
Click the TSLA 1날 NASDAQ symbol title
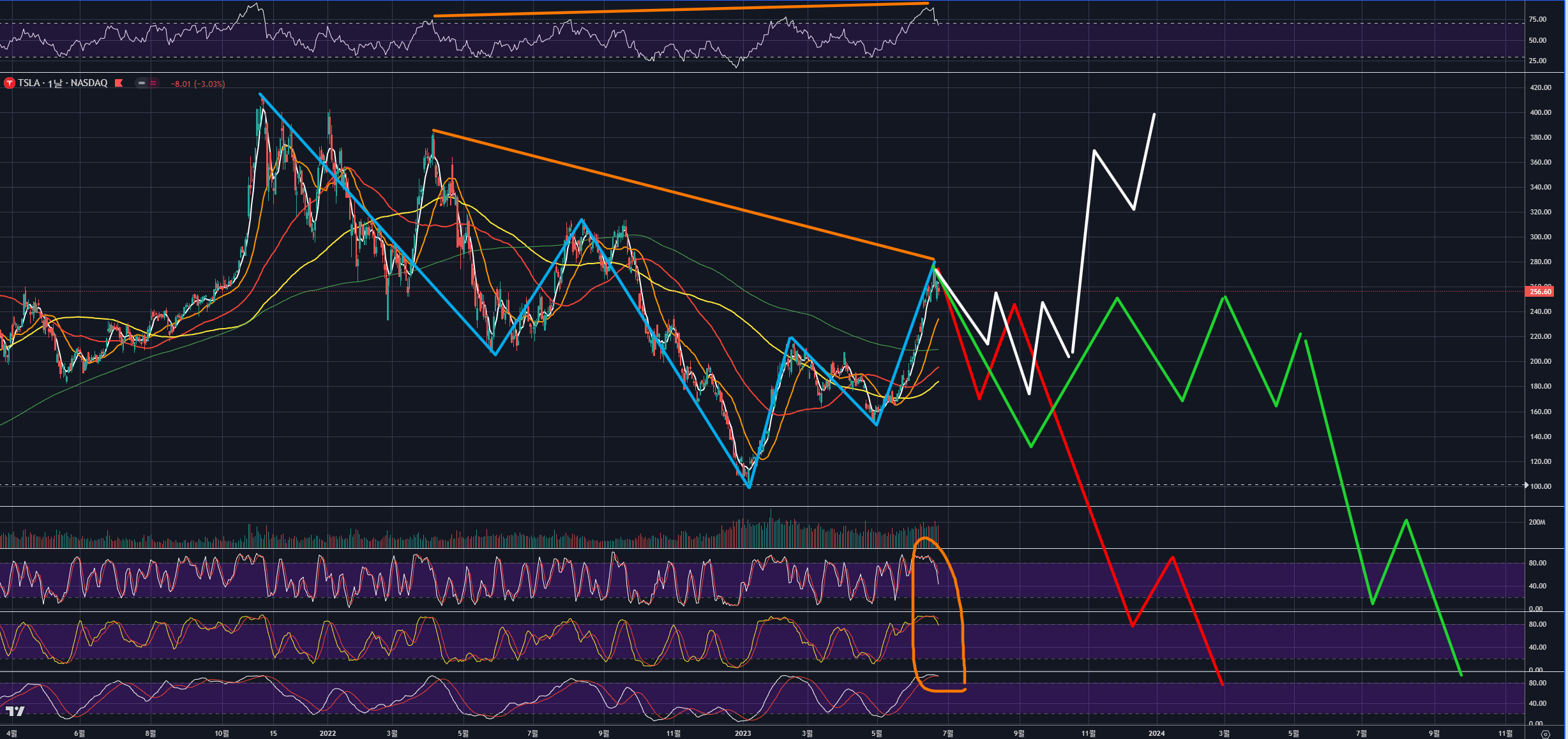click(63, 83)
